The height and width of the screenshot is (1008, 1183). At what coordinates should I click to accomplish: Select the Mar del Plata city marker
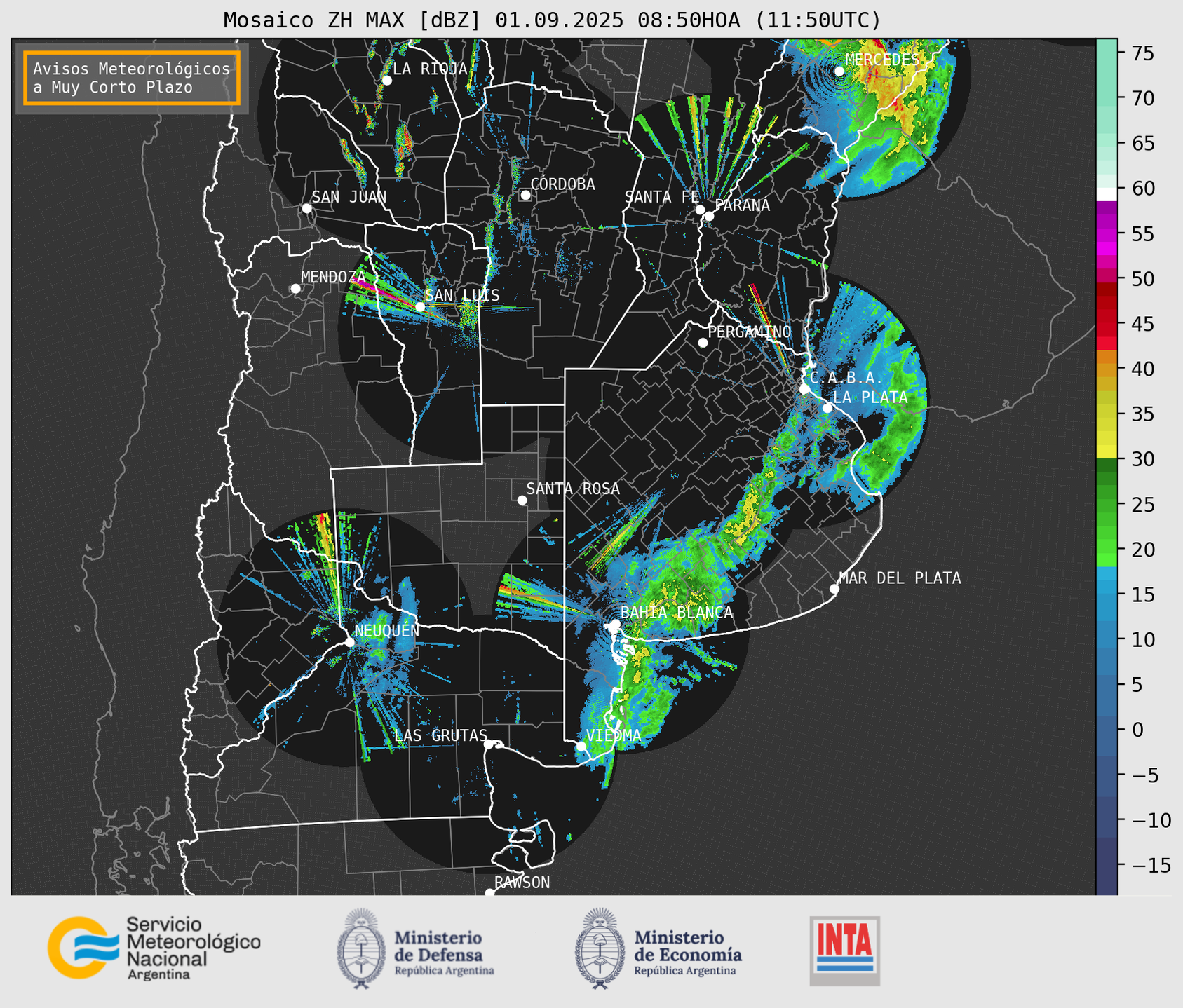pos(834,589)
